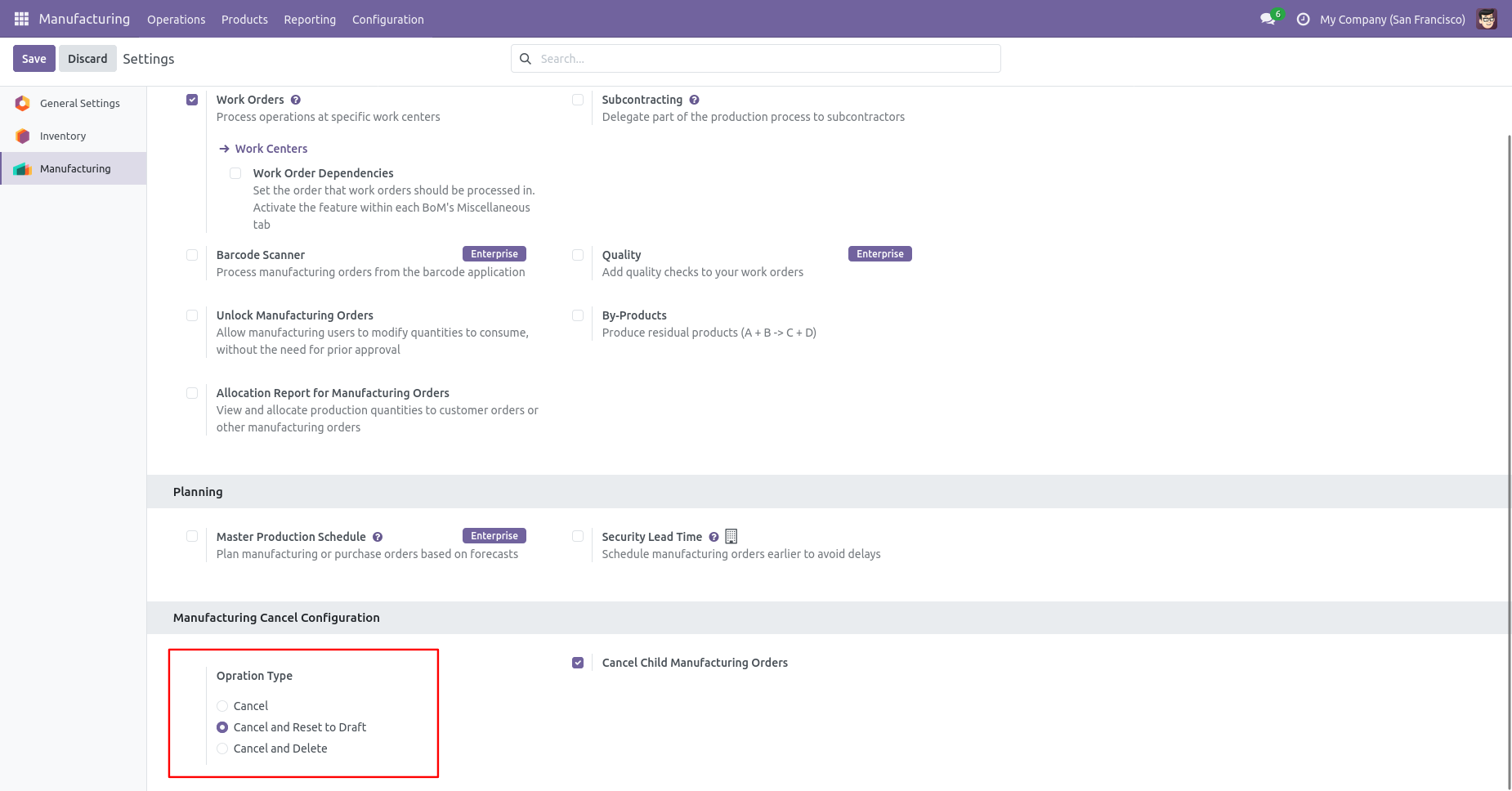Click the company building icon by Security Lead Time
This screenshot has width=1512, height=791.
731,536
